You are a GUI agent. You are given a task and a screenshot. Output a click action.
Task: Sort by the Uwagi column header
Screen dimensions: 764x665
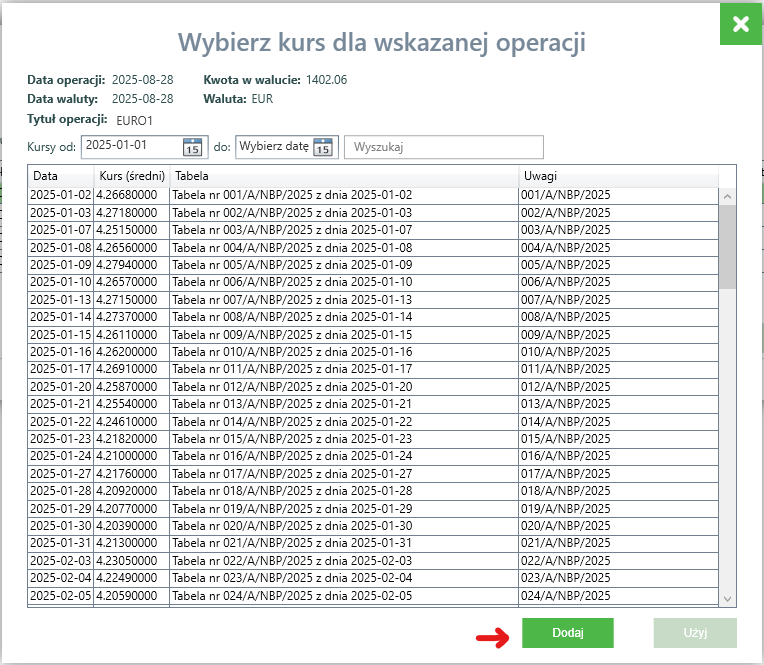click(x=618, y=176)
